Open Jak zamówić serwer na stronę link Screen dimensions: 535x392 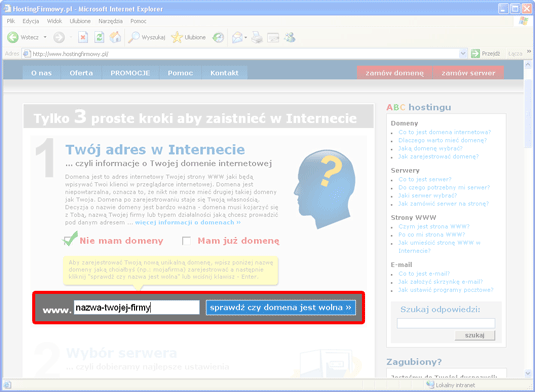coord(444,204)
